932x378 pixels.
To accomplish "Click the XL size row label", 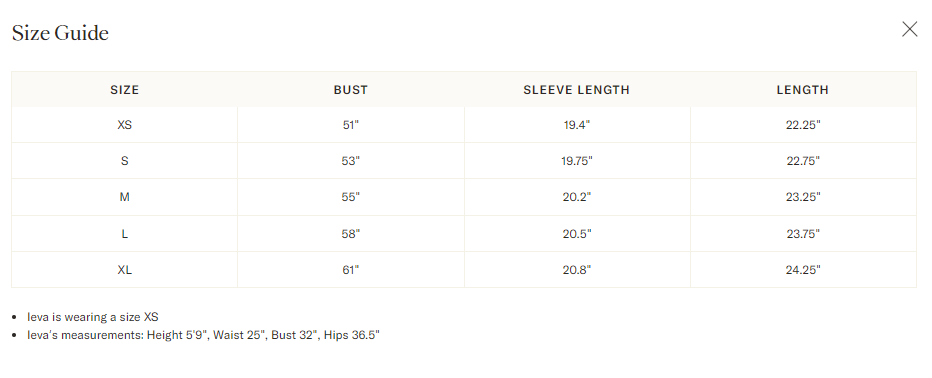I will point(125,270).
